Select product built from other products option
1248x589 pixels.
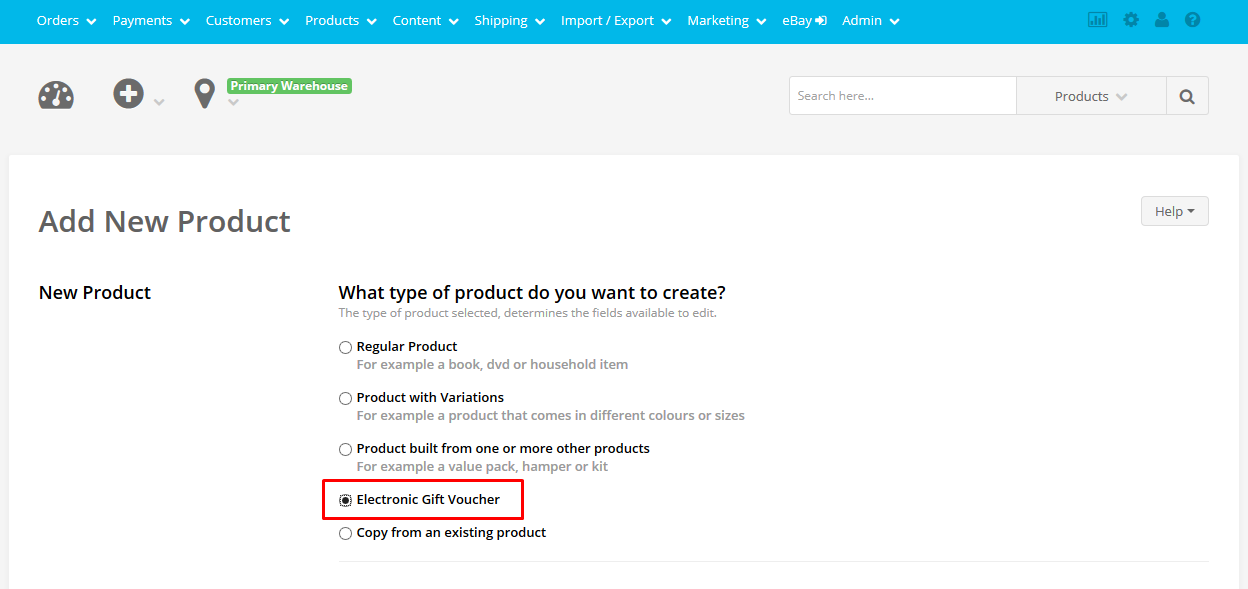click(345, 449)
